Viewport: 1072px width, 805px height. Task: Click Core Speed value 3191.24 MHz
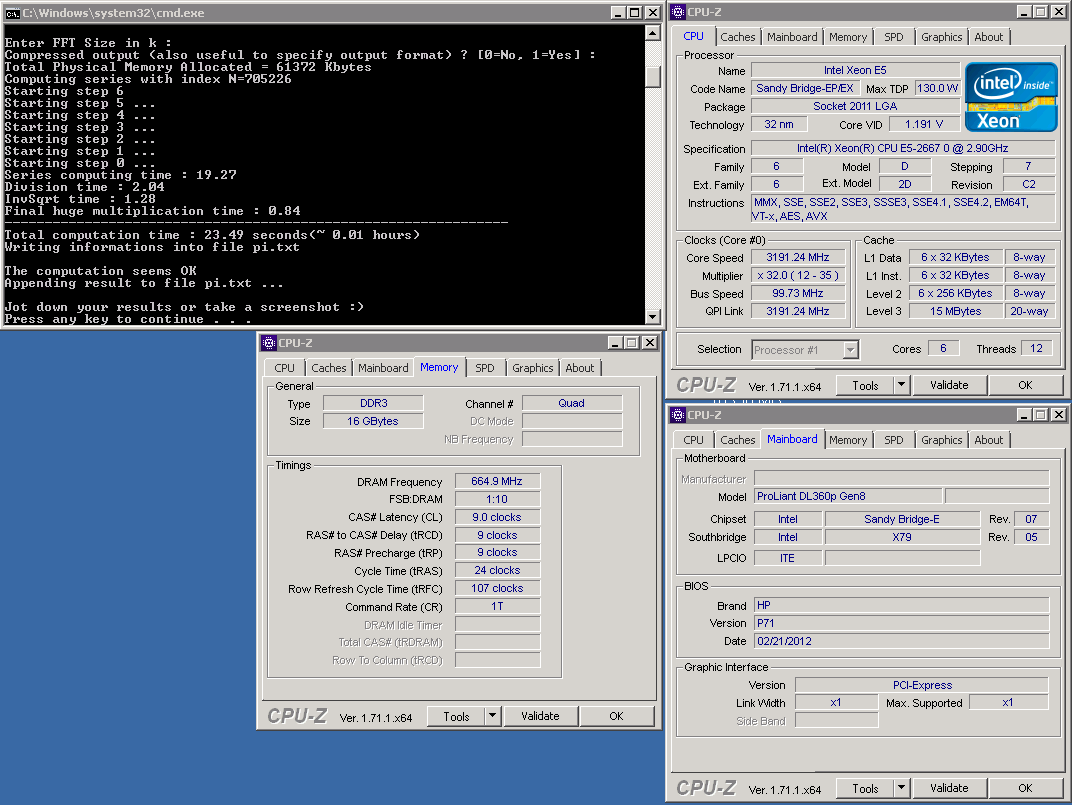point(797,257)
